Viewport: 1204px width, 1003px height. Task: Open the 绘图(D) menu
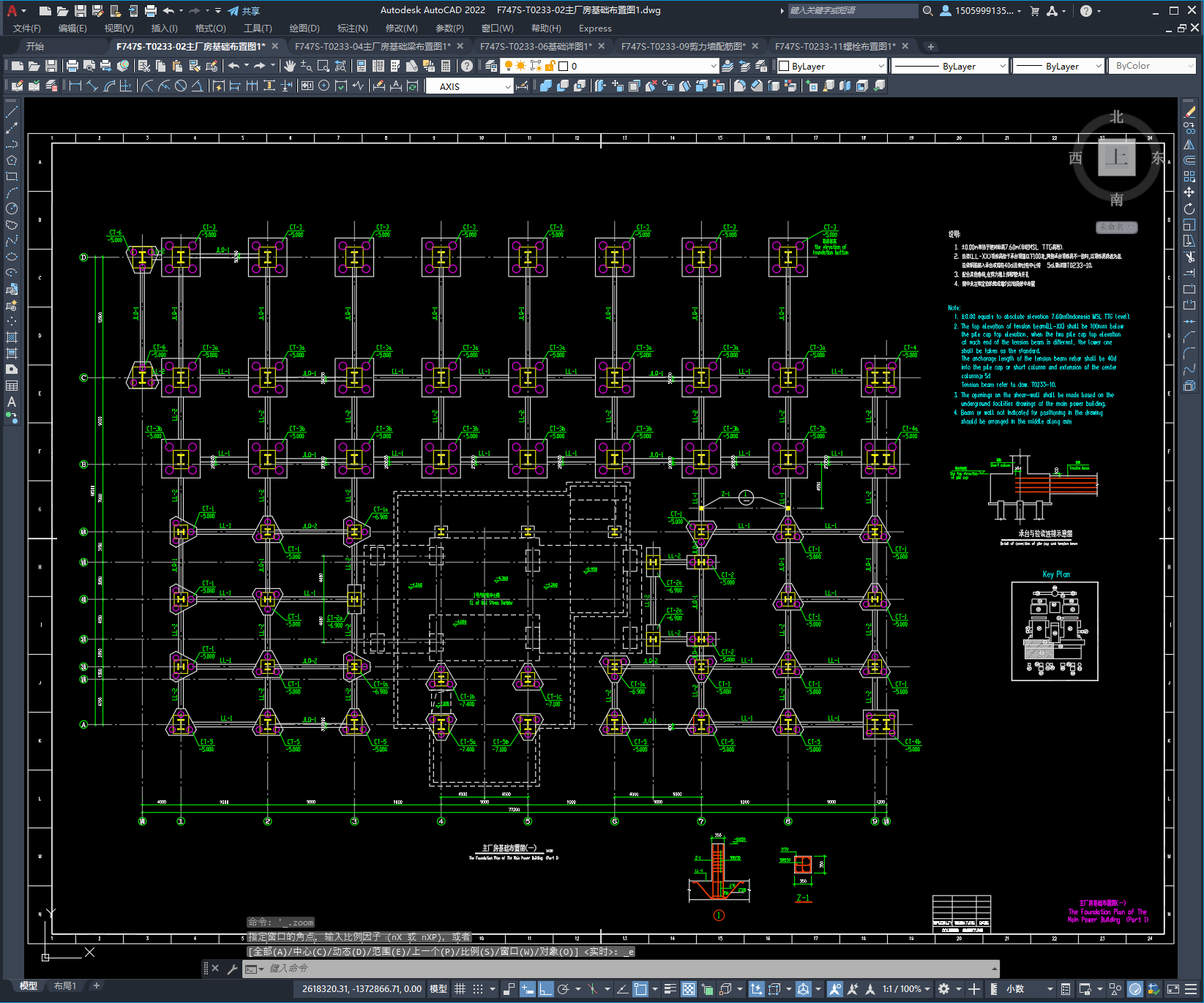(304, 29)
